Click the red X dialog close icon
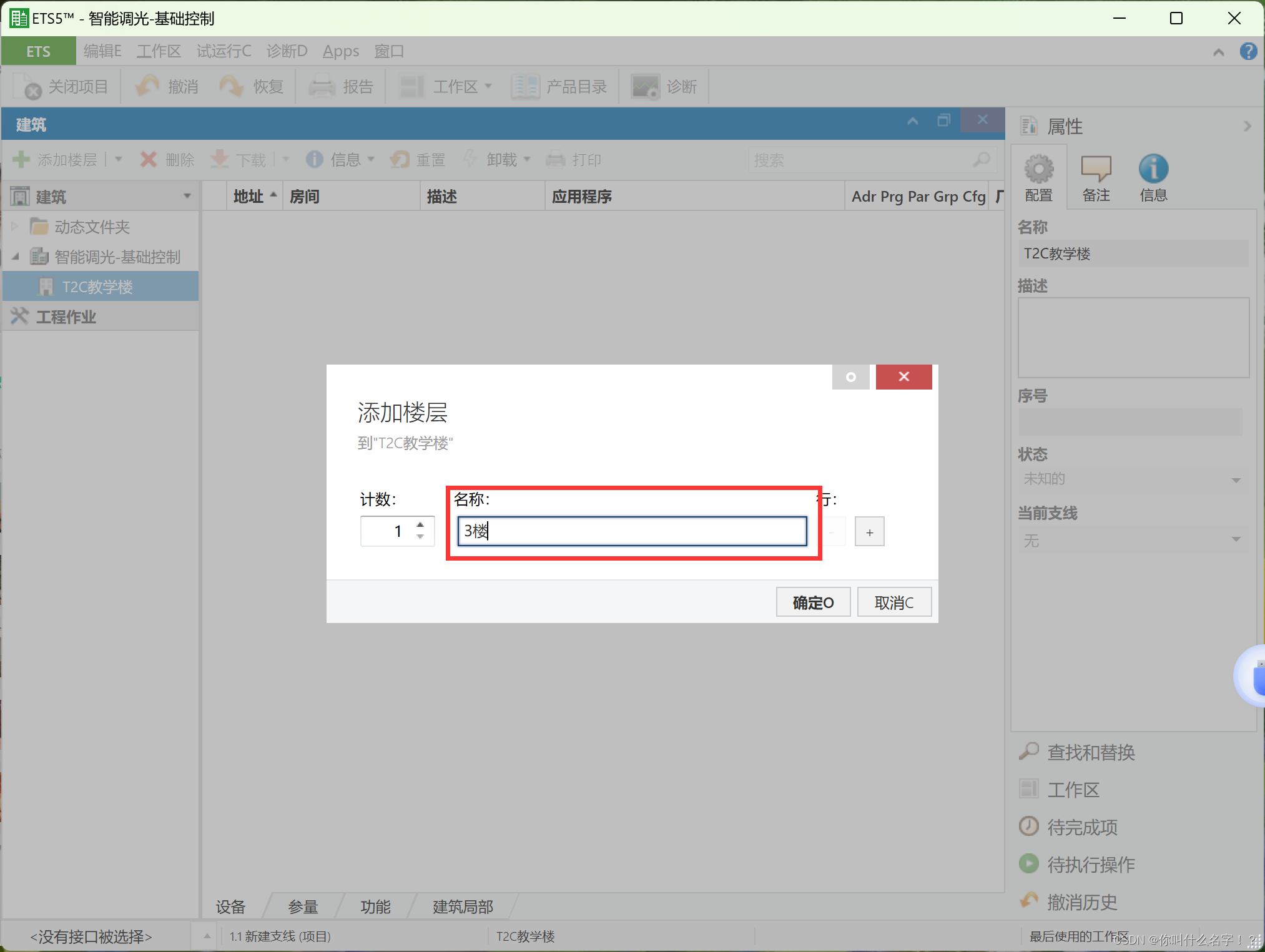Screen dimensions: 1265x952 [903, 376]
